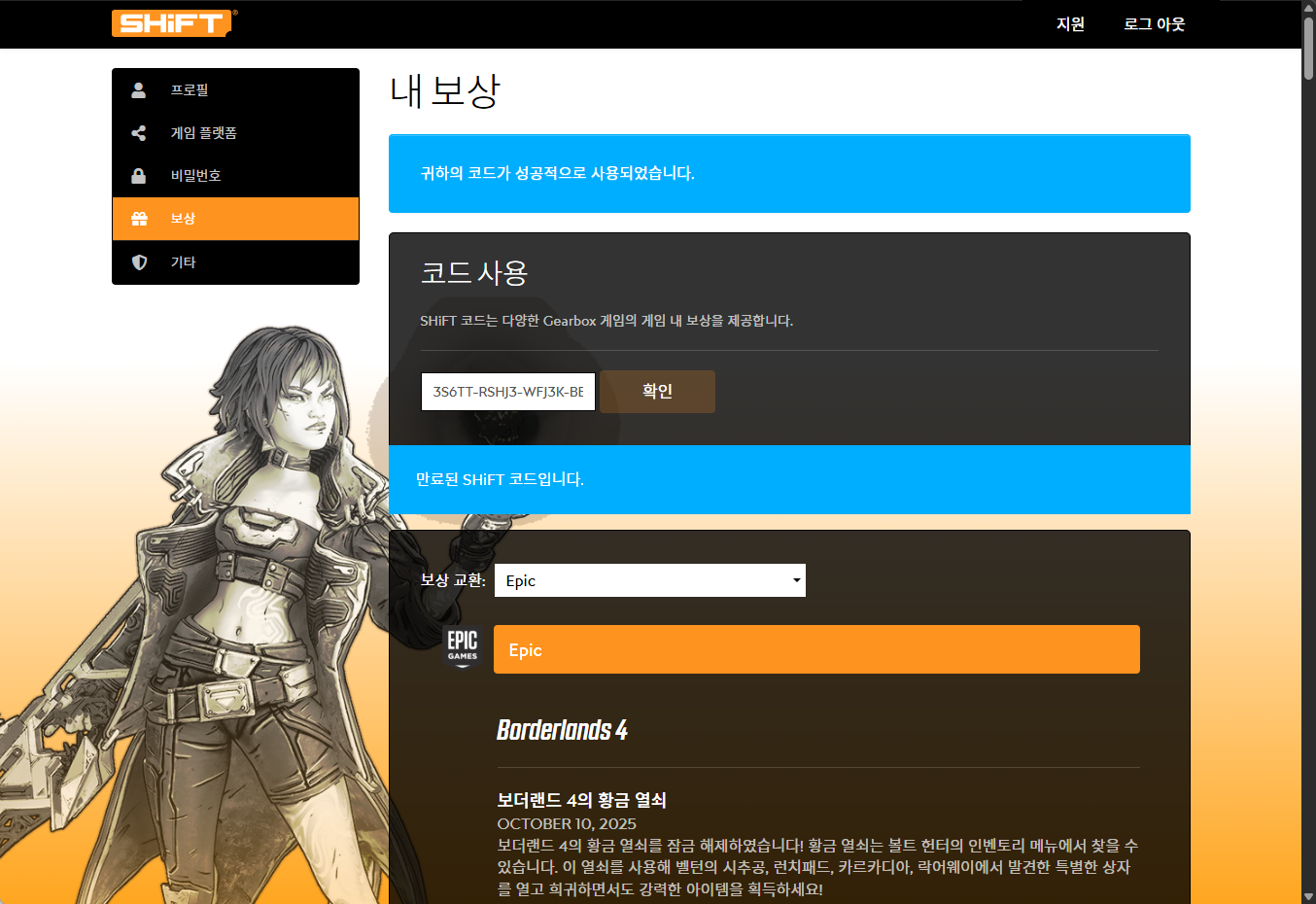Click the page vertical scrollbar thumb
Viewport: 1316px width, 904px height.
[1308, 49]
